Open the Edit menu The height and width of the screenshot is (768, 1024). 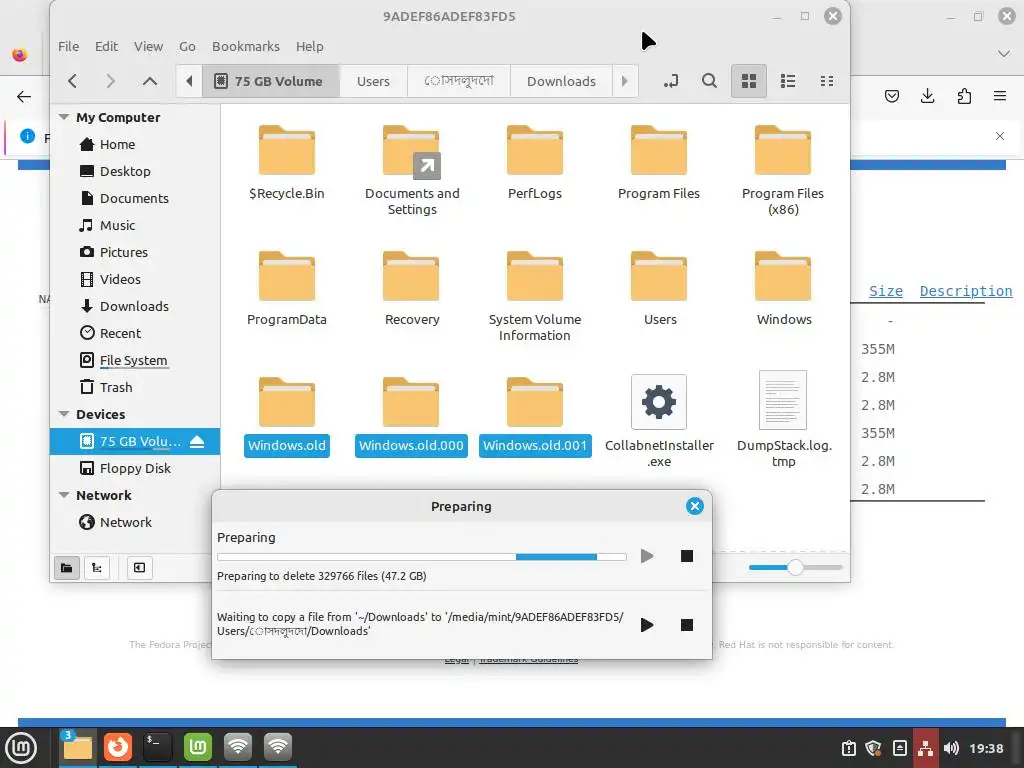pos(106,46)
